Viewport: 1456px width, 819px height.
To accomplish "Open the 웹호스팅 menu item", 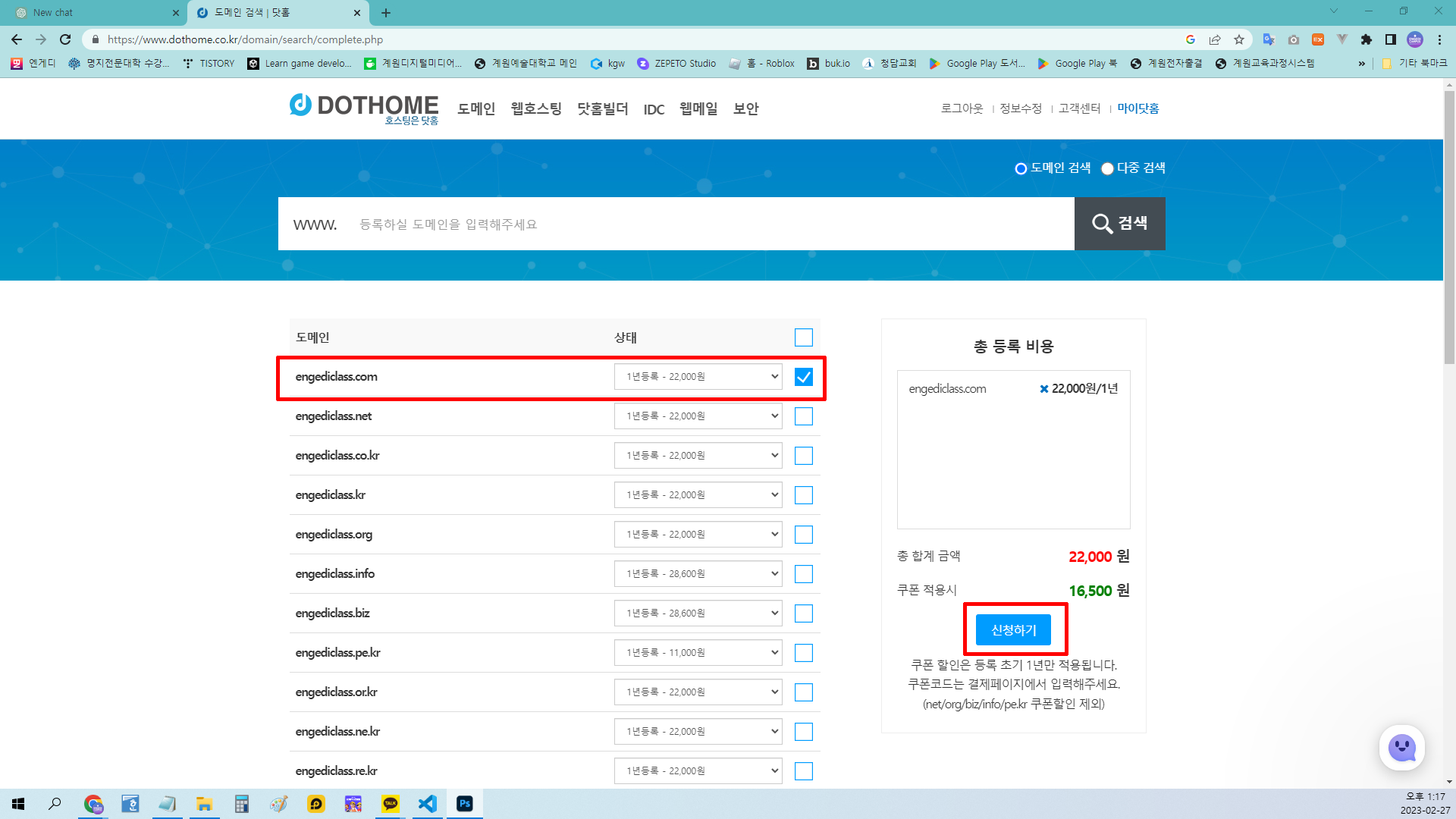I will point(535,108).
